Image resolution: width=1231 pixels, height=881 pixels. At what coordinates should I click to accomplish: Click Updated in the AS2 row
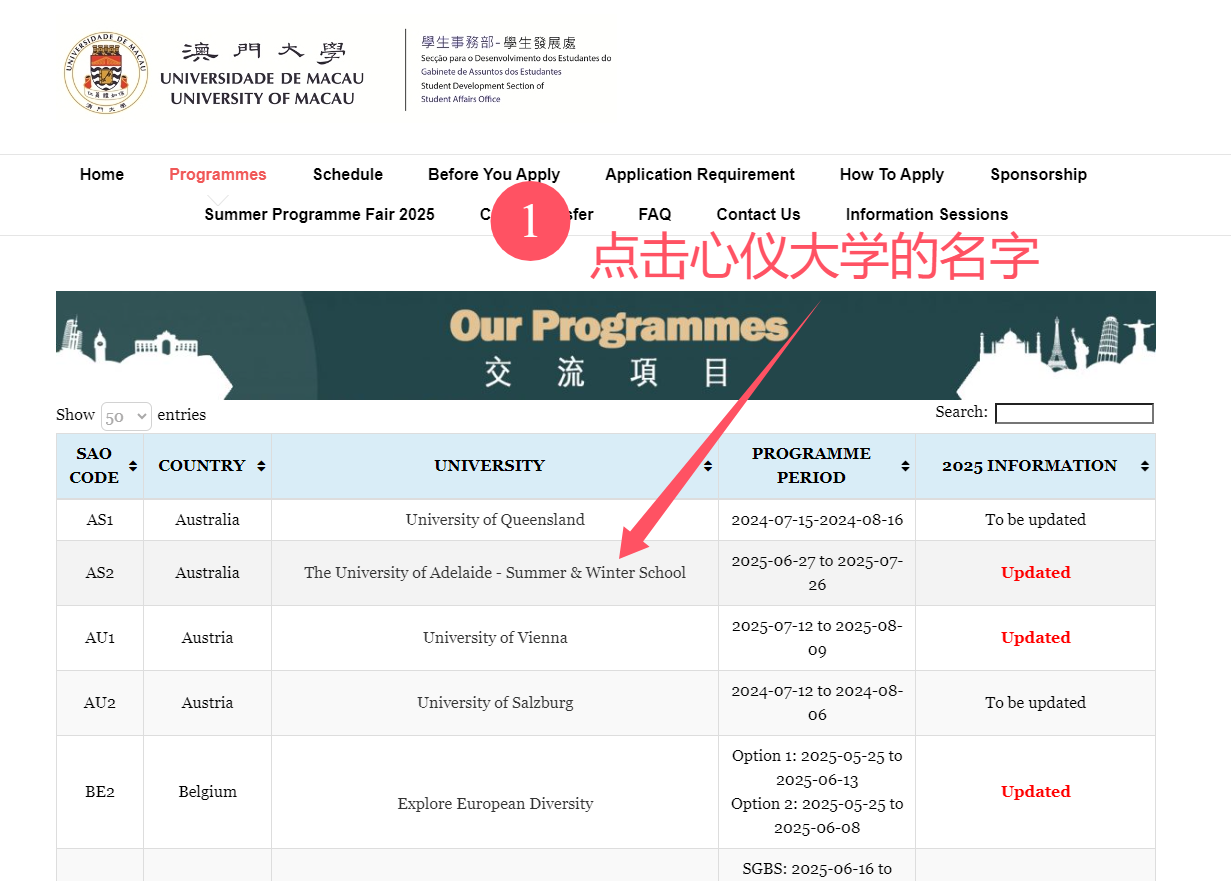pos(1036,573)
